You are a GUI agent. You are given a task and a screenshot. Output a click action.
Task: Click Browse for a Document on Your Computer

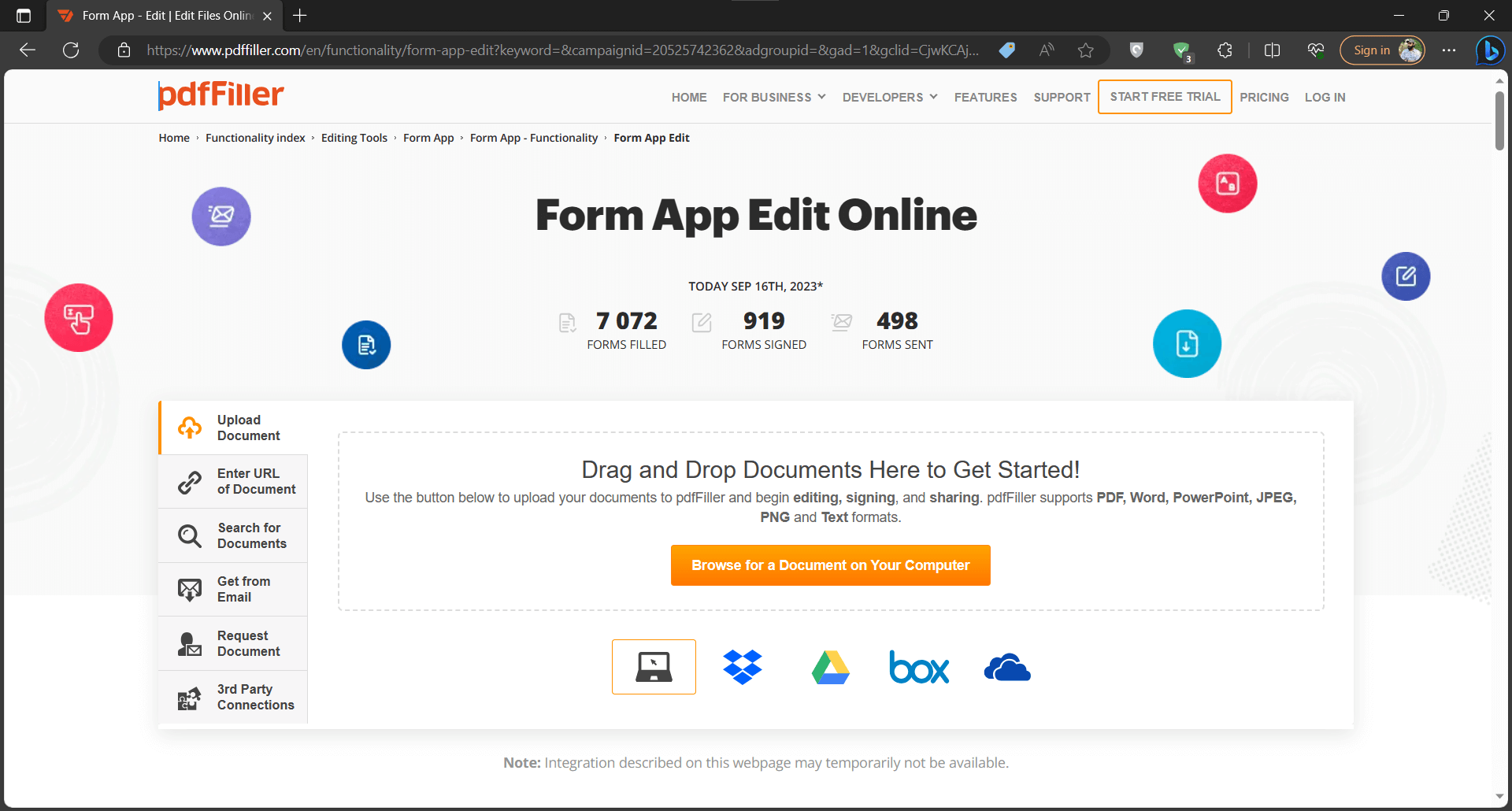830,565
